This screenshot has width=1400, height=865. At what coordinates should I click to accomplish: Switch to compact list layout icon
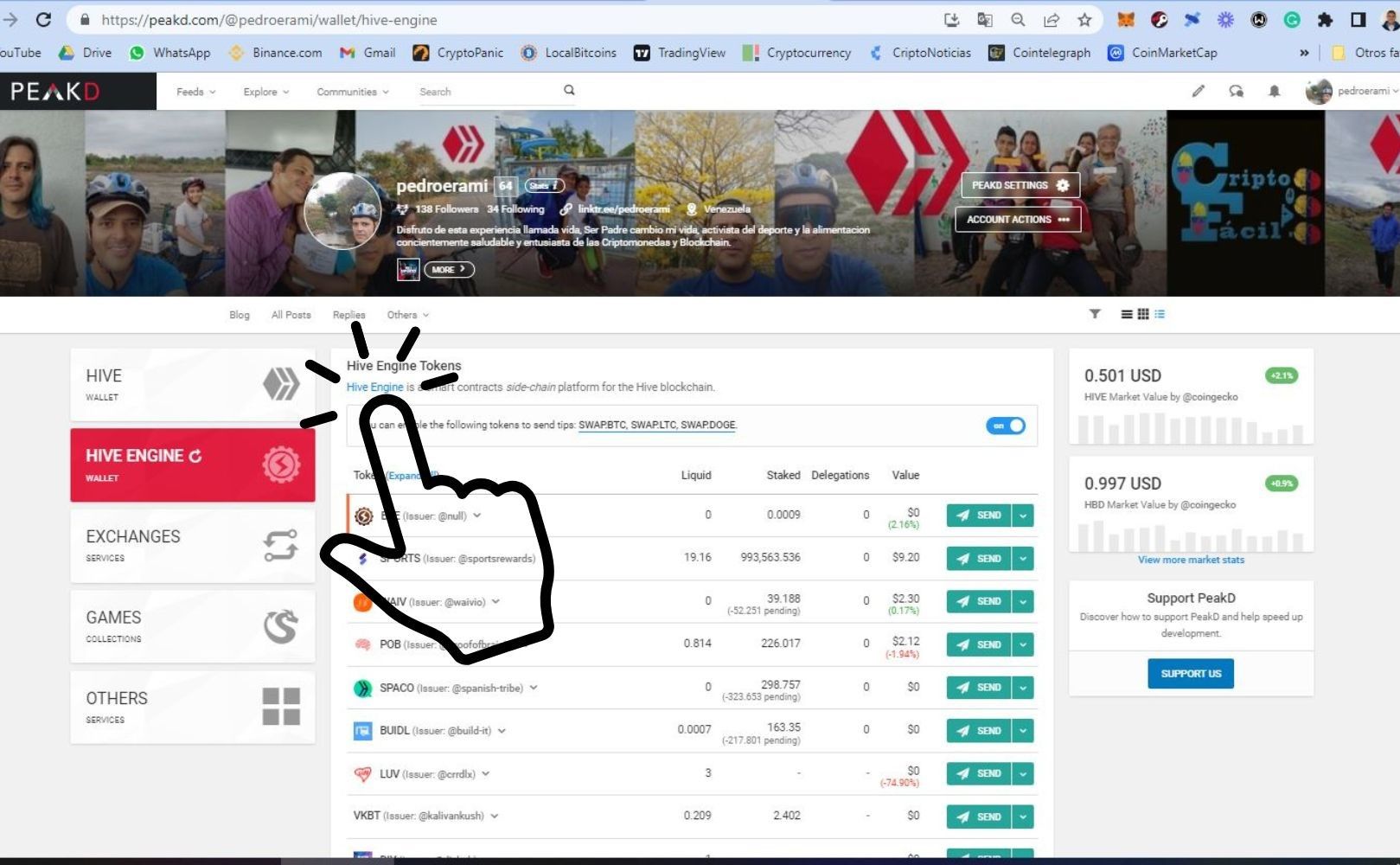(x=1160, y=314)
